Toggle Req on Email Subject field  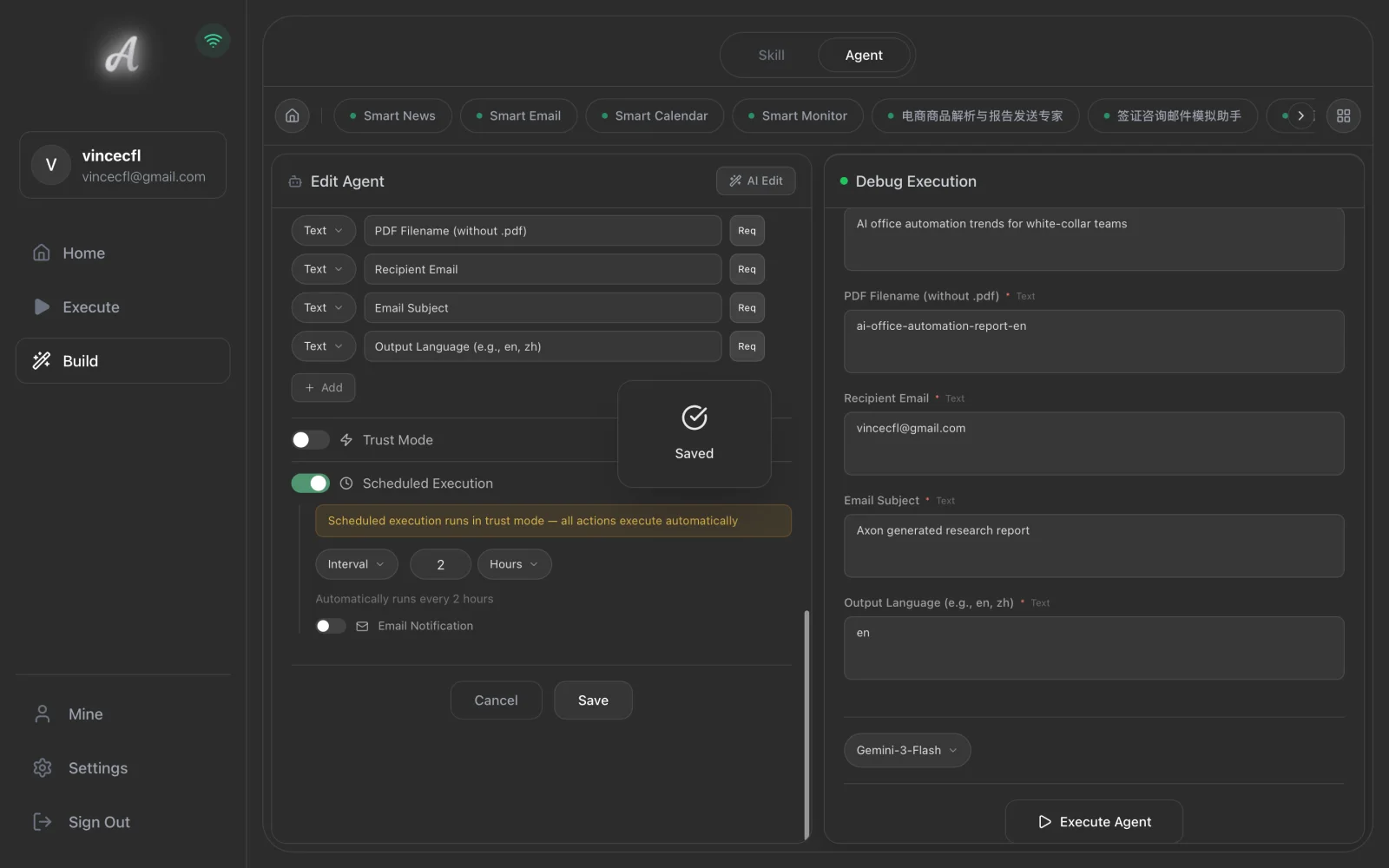pos(747,308)
